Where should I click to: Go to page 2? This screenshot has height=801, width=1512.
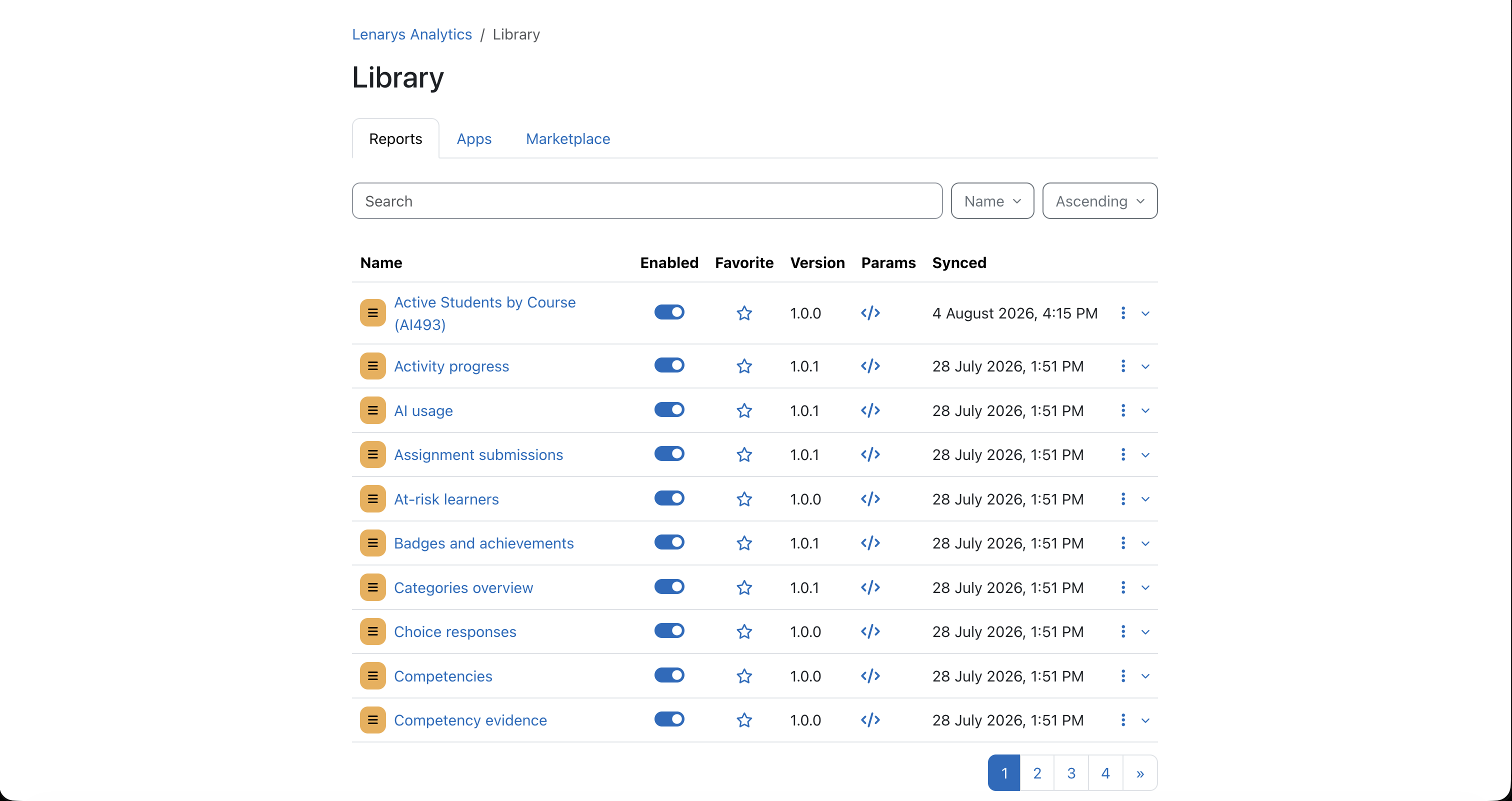pyautogui.click(x=1036, y=773)
